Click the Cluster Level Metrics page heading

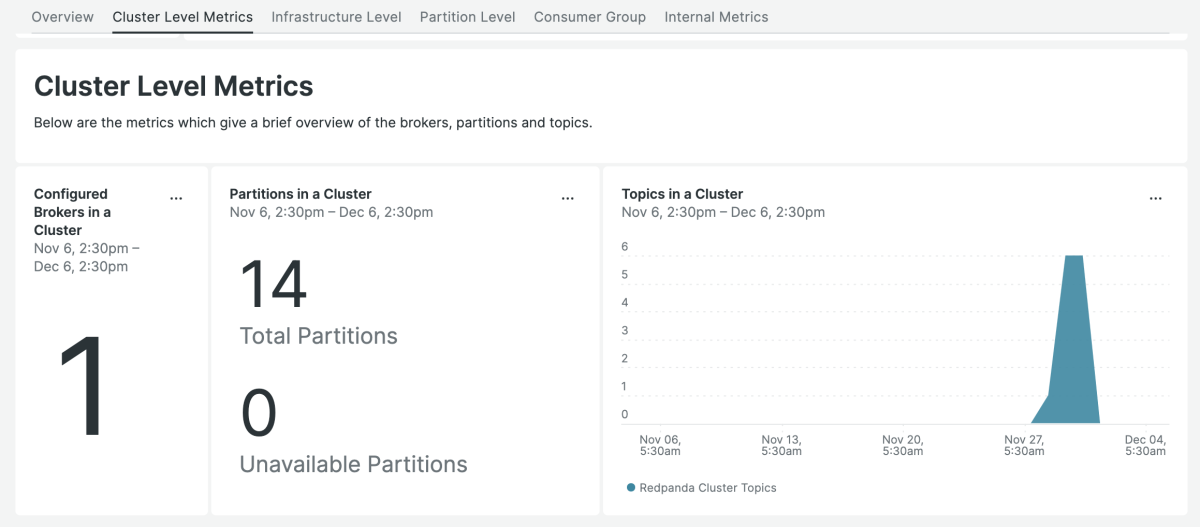pos(174,86)
